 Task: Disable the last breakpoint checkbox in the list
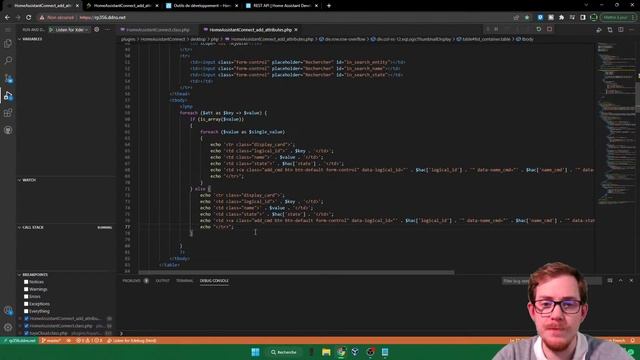tap(27, 333)
